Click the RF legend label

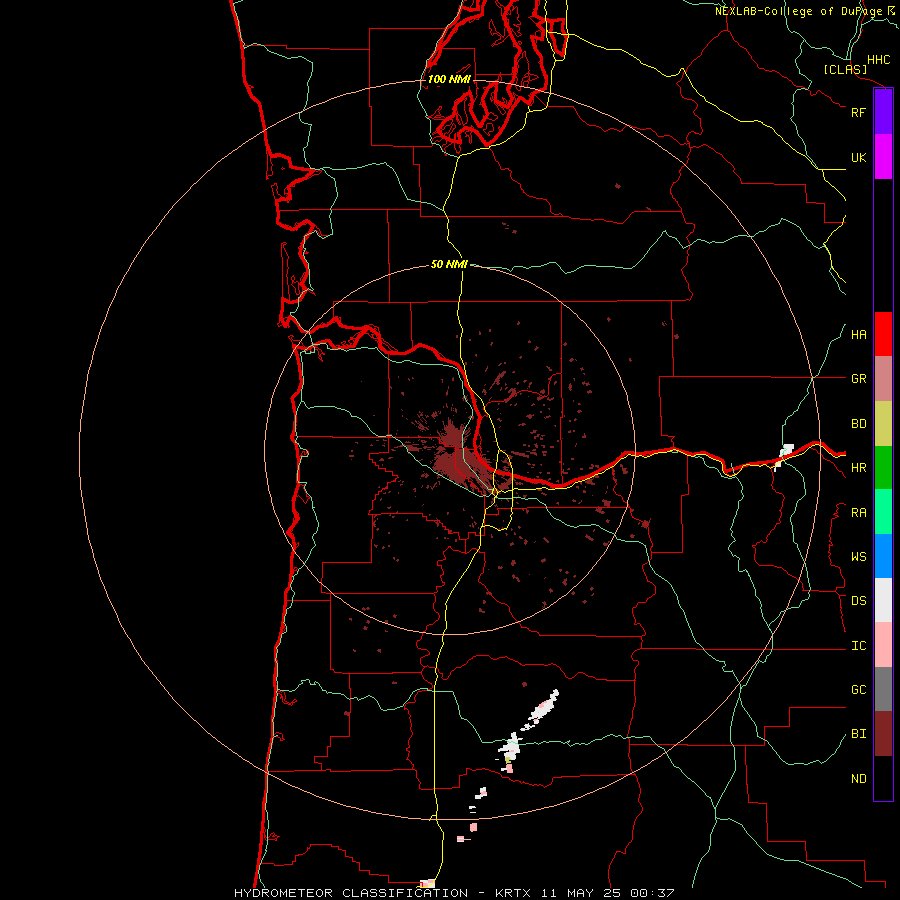click(859, 112)
